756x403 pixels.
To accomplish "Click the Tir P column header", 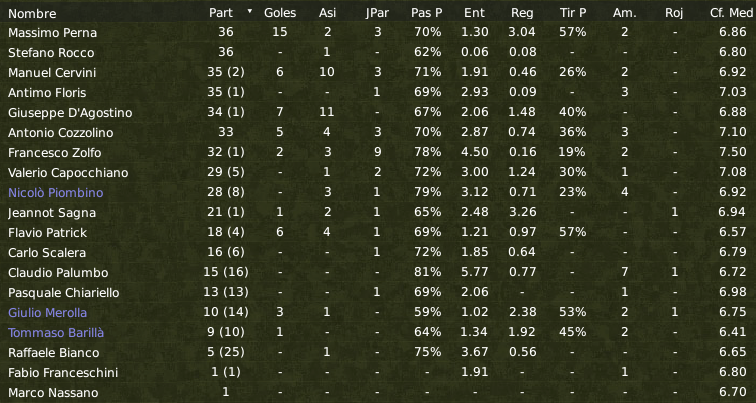I will coord(573,13).
